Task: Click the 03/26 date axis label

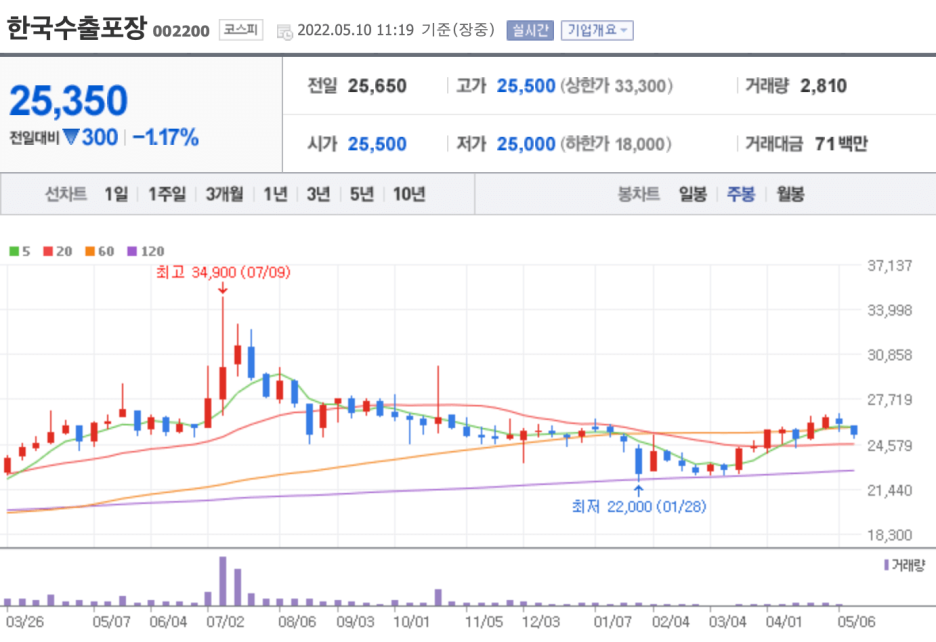Action: (x=24, y=622)
